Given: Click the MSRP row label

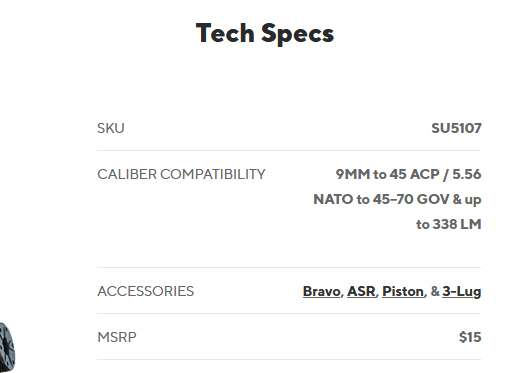Looking at the screenshot, I should (x=117, y=337).
